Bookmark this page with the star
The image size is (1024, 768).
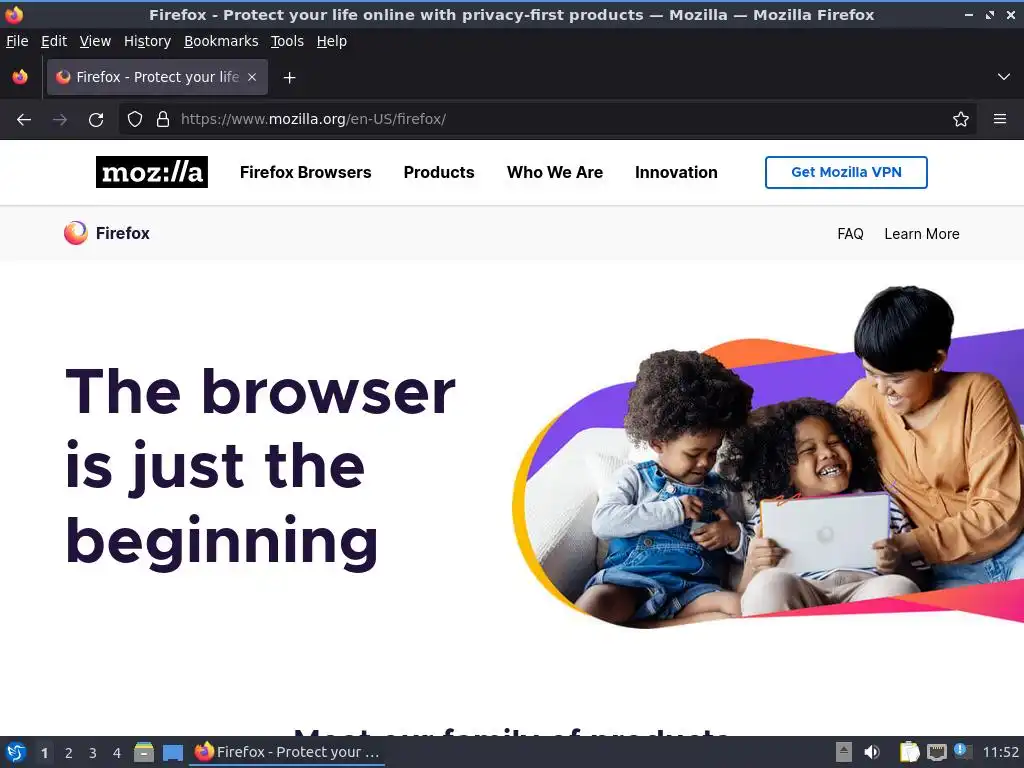tap(961, 119)
